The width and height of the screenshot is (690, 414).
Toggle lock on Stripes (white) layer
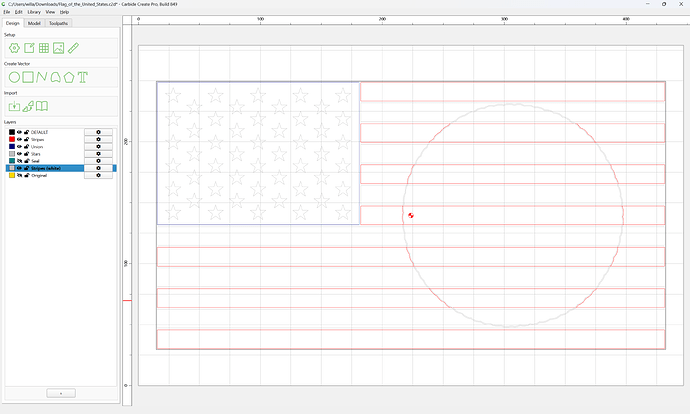tap(26, 168)
